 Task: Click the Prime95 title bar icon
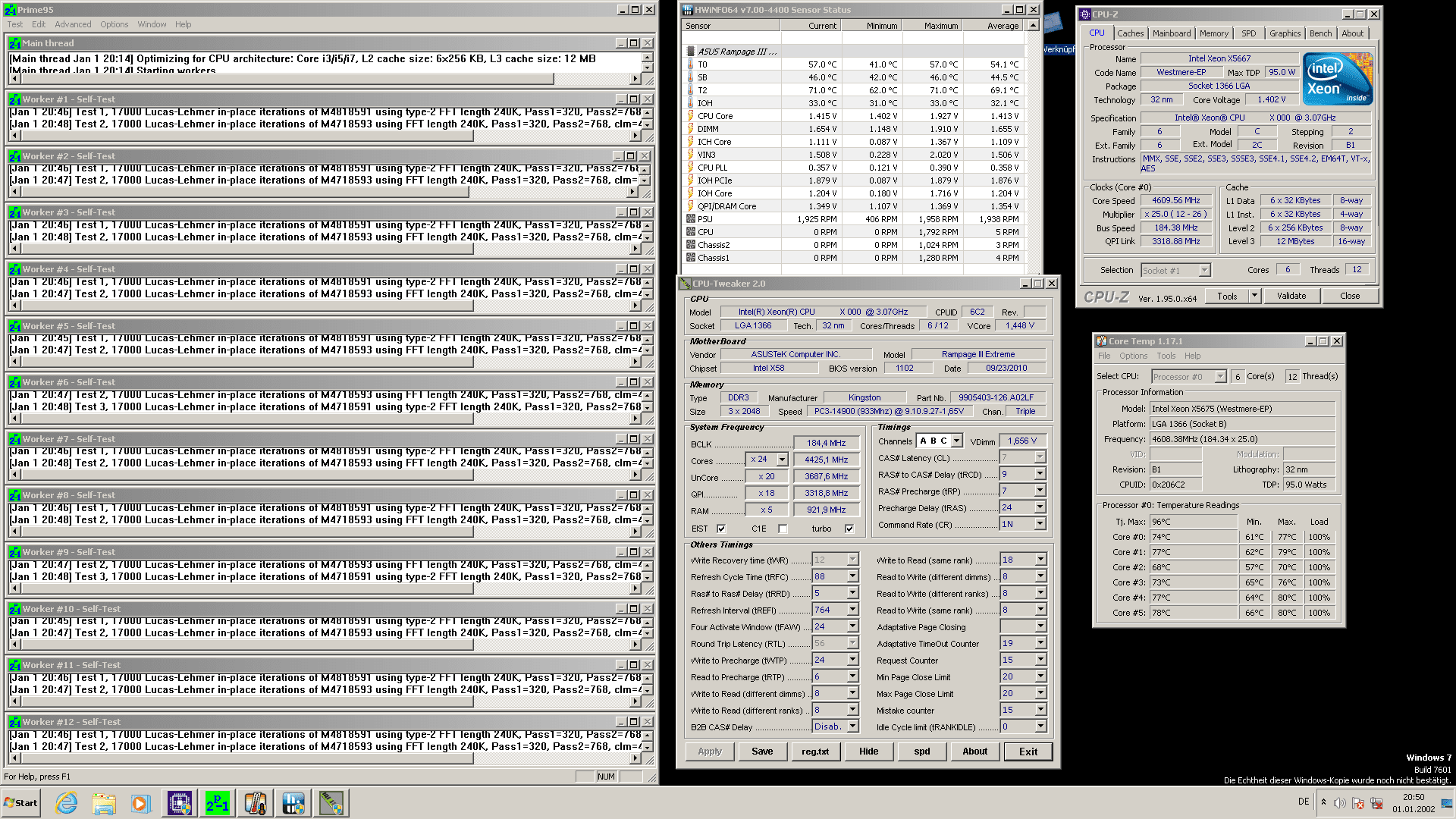point(10,10)
